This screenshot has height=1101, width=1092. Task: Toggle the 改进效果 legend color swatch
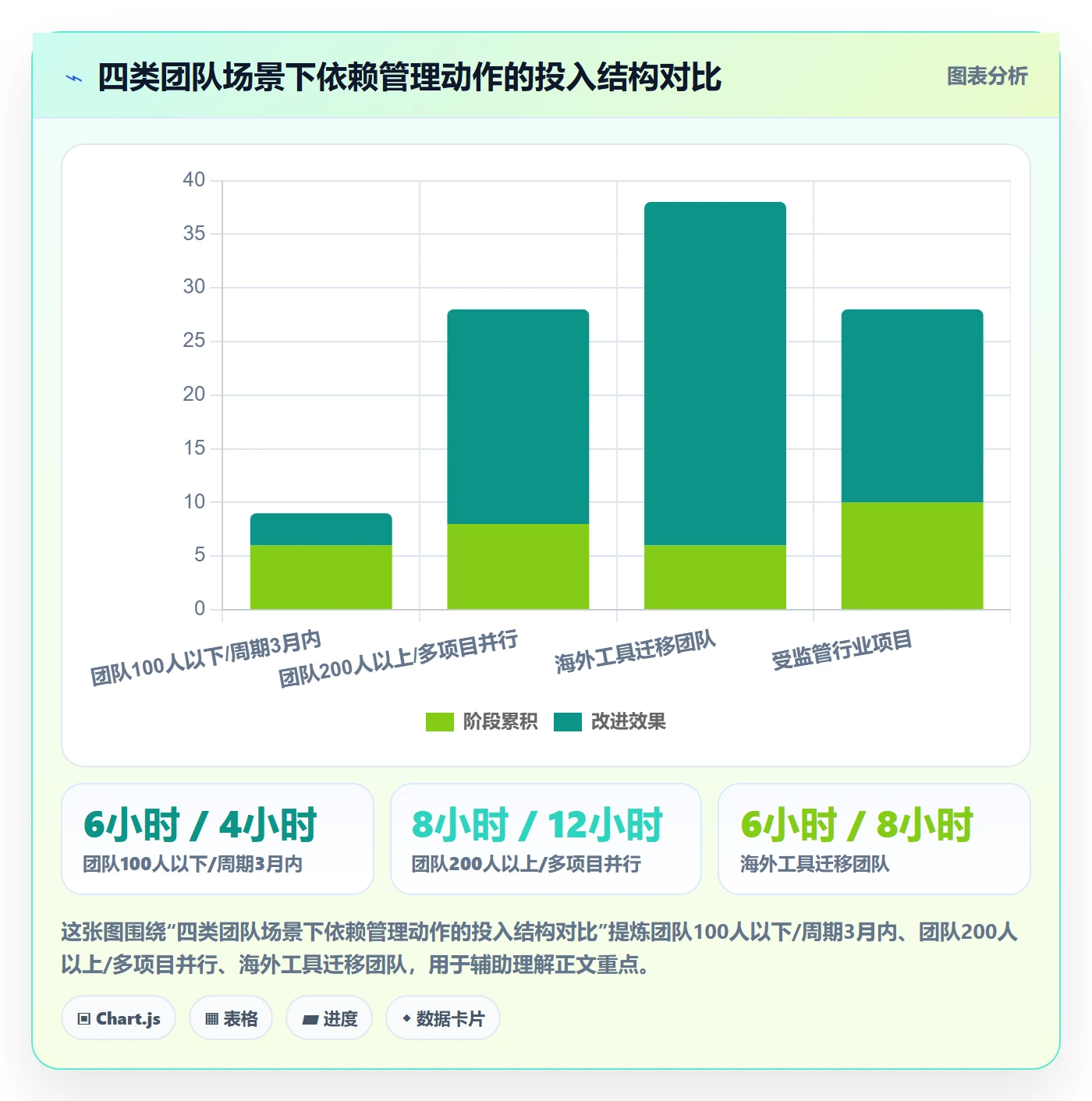click(x=568, y=722)
